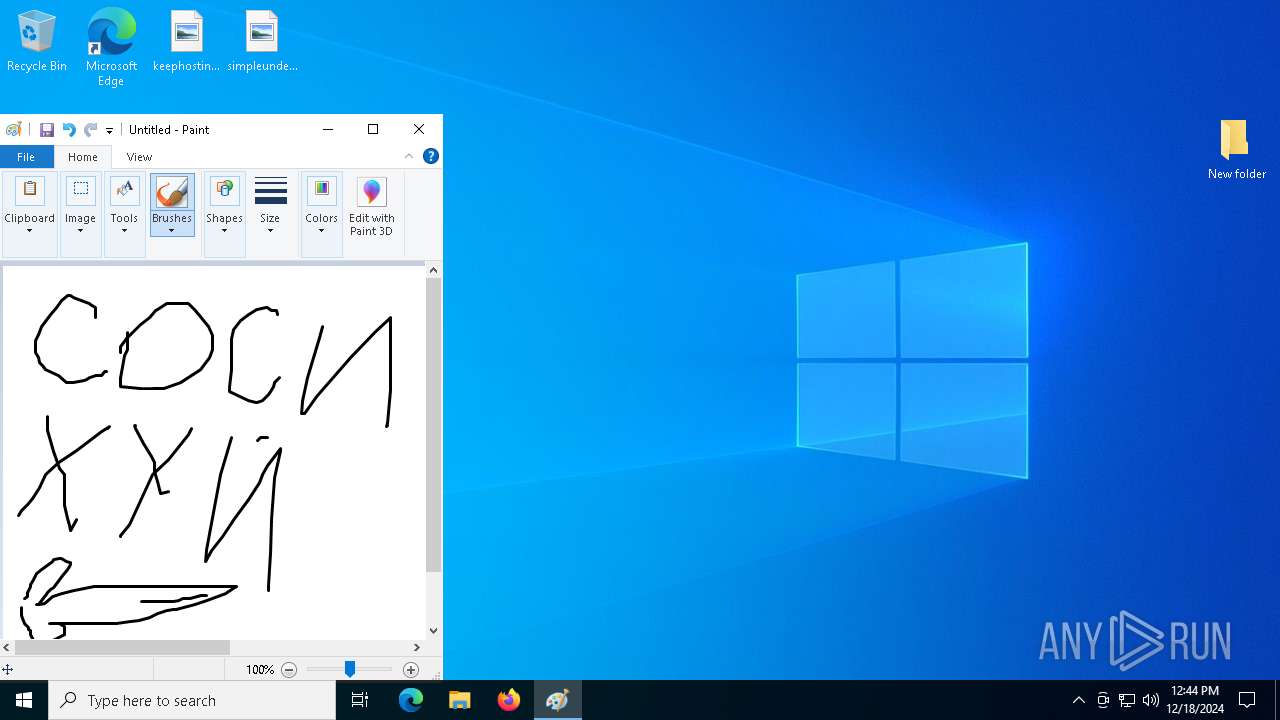Open Task View on the taskbar

click(360, 700)
